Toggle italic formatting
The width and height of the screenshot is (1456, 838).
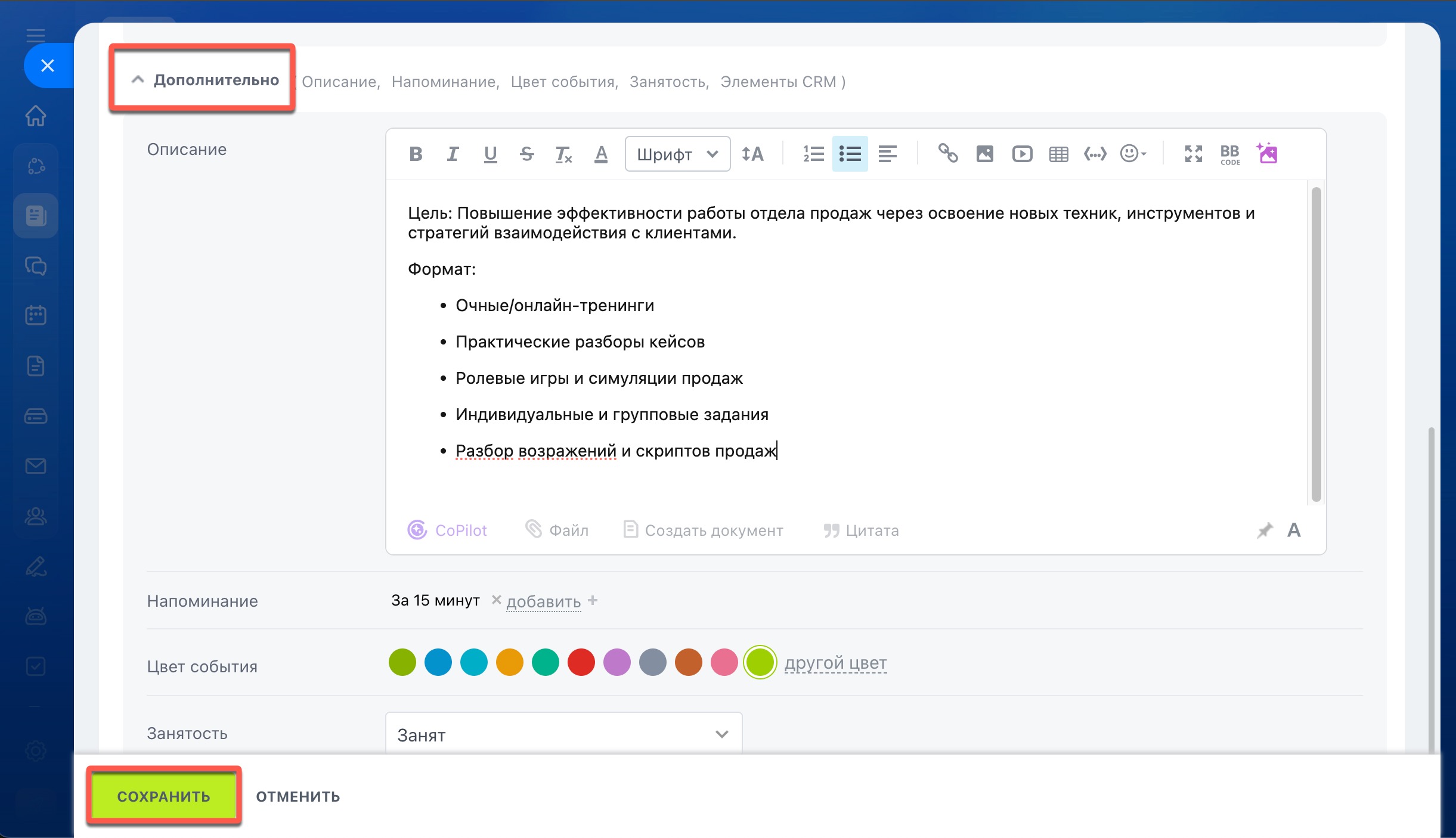click(x=453, y=154)
